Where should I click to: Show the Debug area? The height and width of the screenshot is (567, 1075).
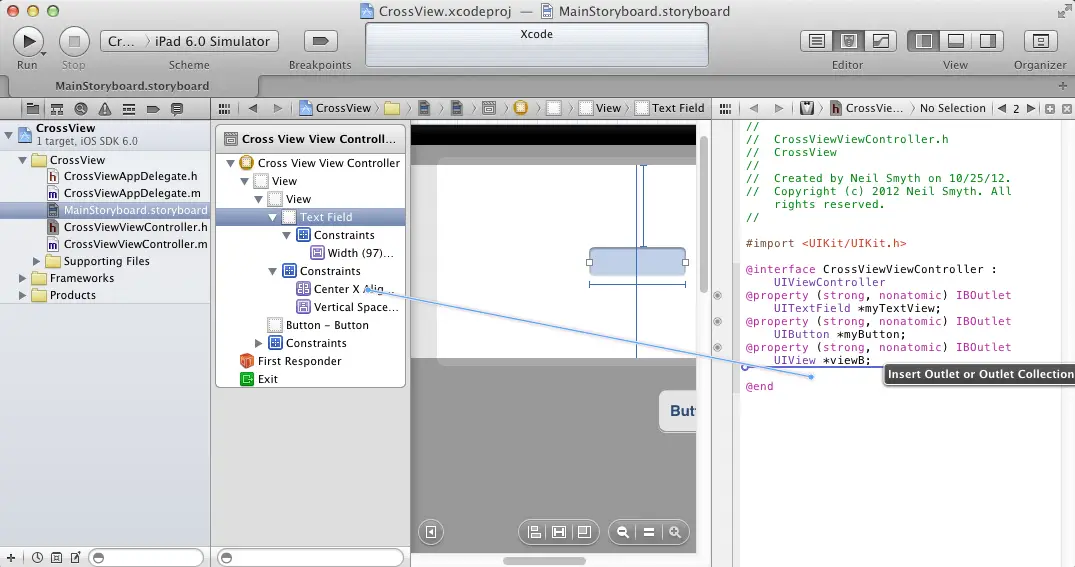coord(956,41)
